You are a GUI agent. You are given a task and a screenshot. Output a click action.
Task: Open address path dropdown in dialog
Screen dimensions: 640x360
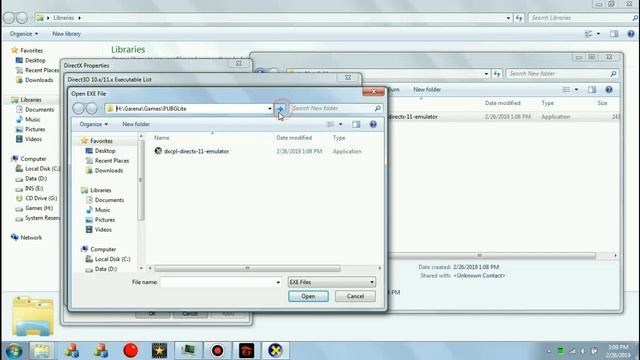coord(270,109)
